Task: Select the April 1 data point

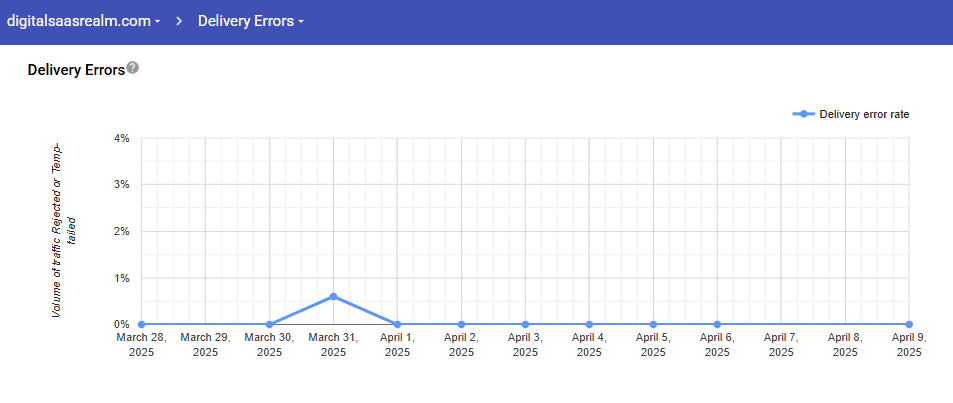Action: pos(397,324)
